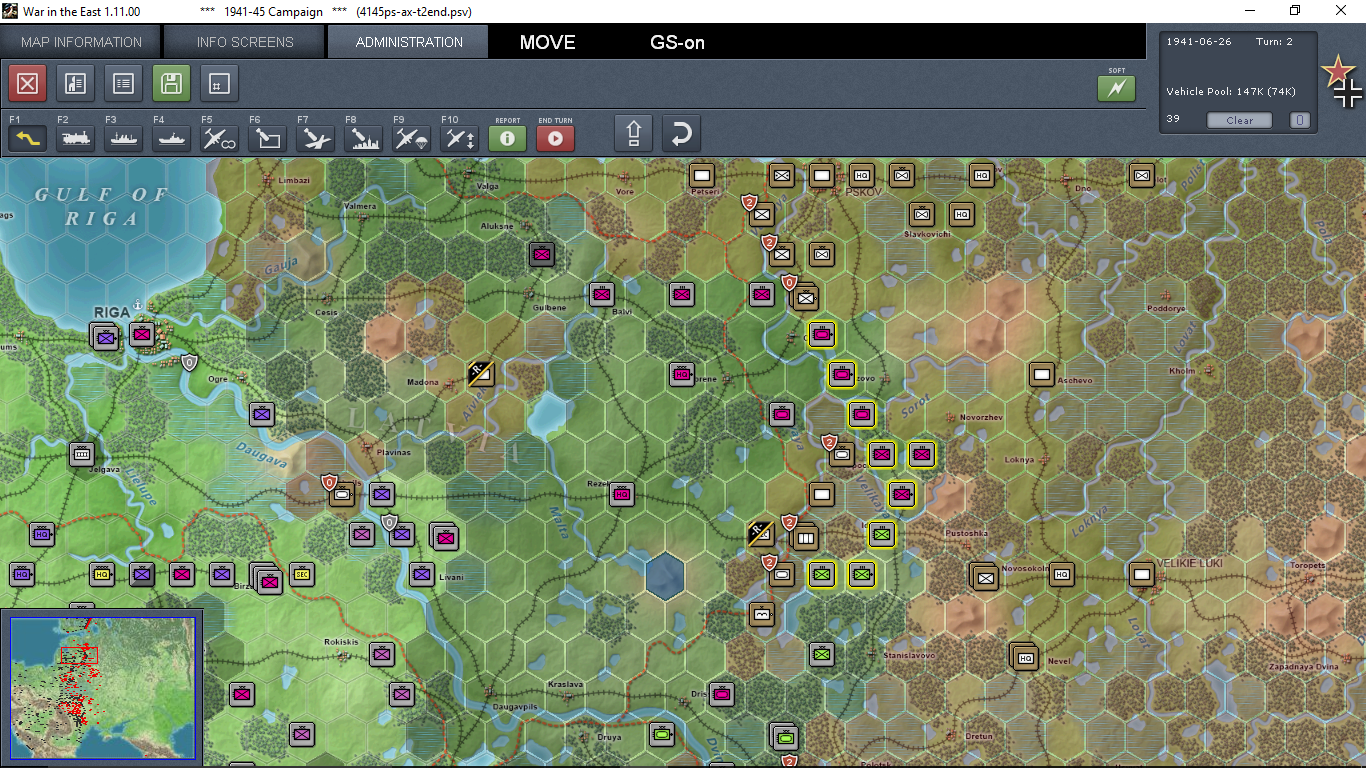
Task: Click the upward arrow toolbar button
Action: tap(633, 133)
